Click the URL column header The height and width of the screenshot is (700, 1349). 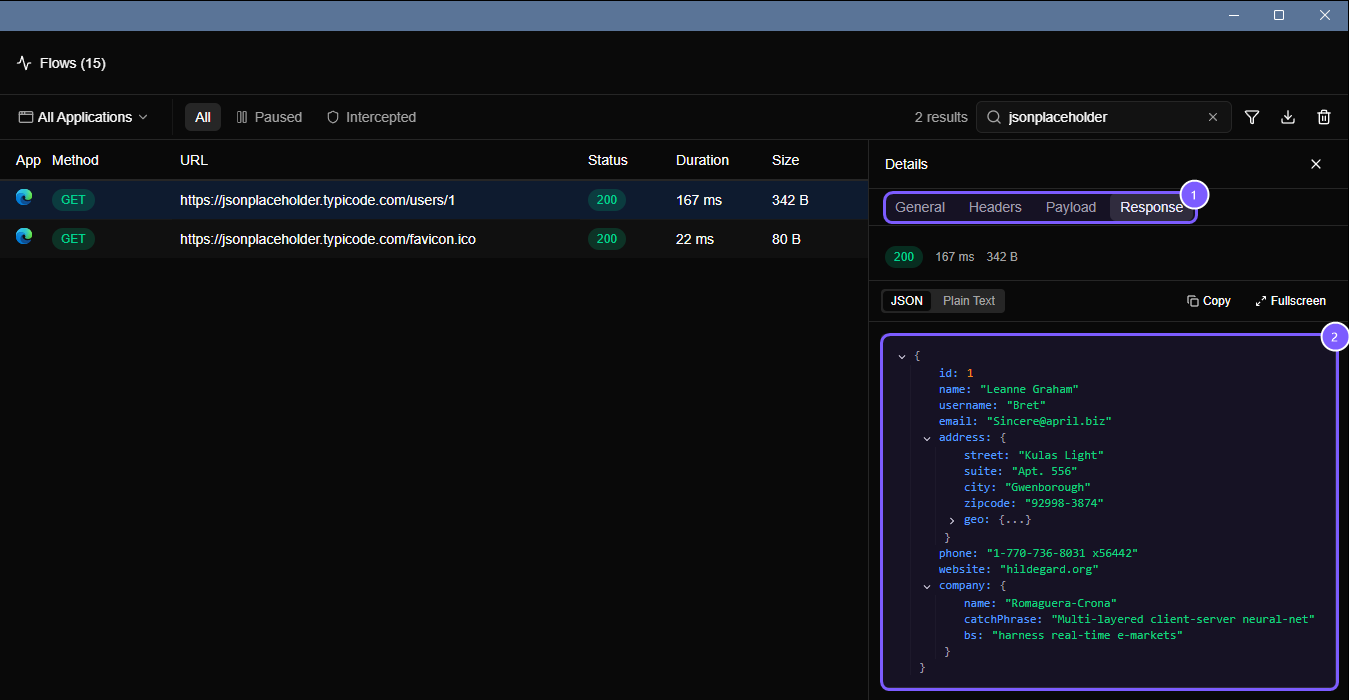pos(194,160)
